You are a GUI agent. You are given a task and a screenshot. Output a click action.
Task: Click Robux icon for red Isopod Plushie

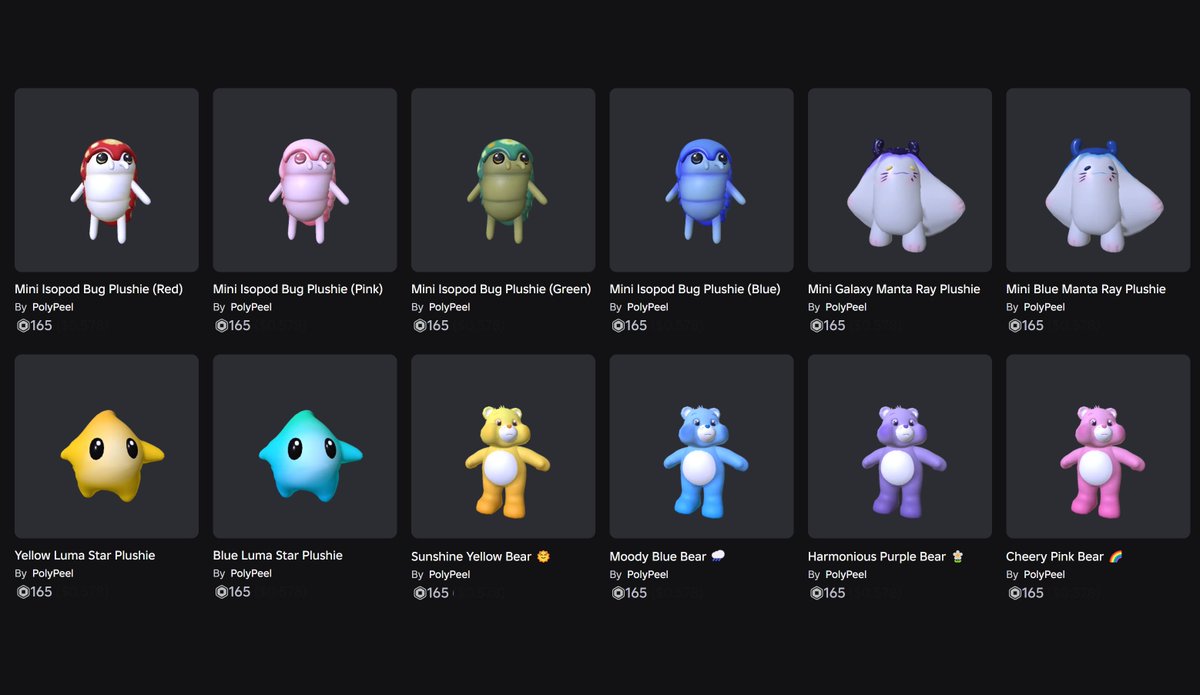tap(22, 325)
